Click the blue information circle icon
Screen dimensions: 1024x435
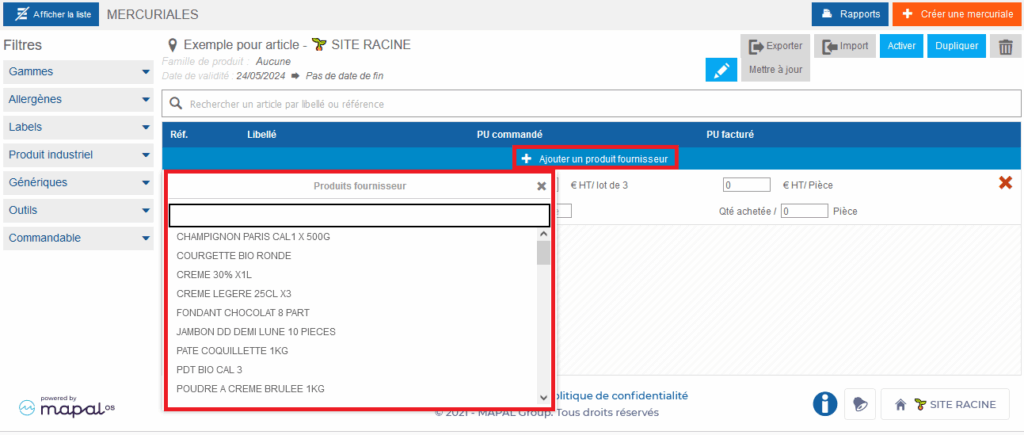click(824, 404)
